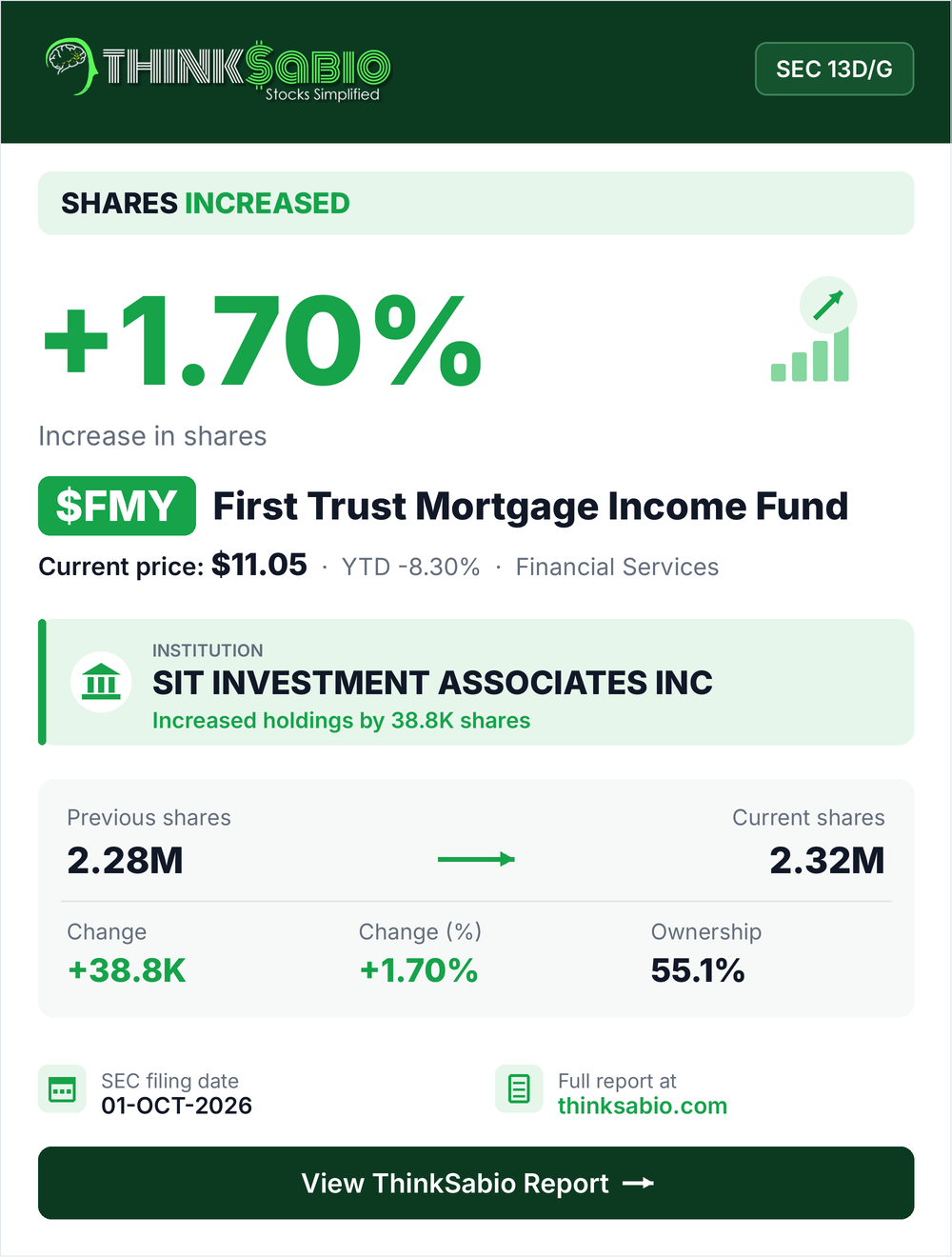Select the SHARES INCREASED banner

pos(476,203)
